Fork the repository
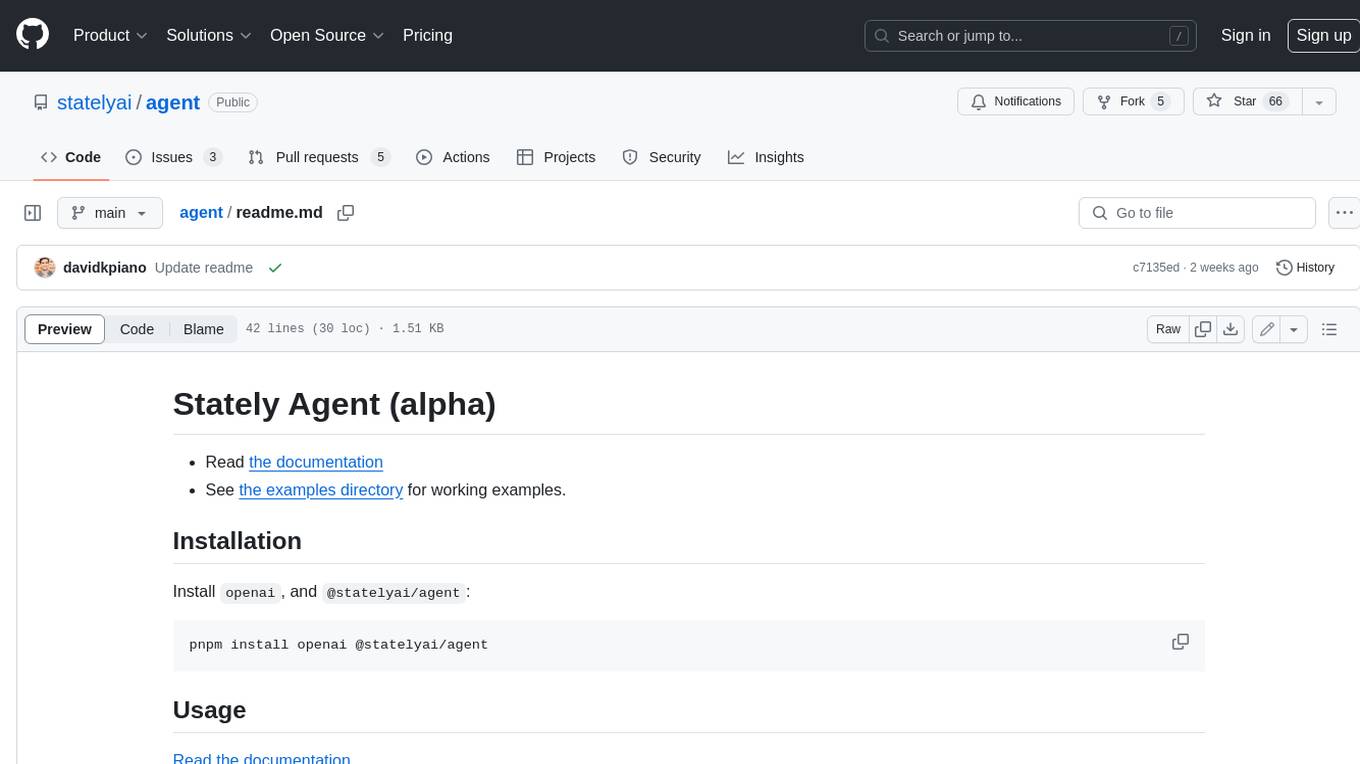This screenshot has height=764, width=1360. [x=1133, y=102]
